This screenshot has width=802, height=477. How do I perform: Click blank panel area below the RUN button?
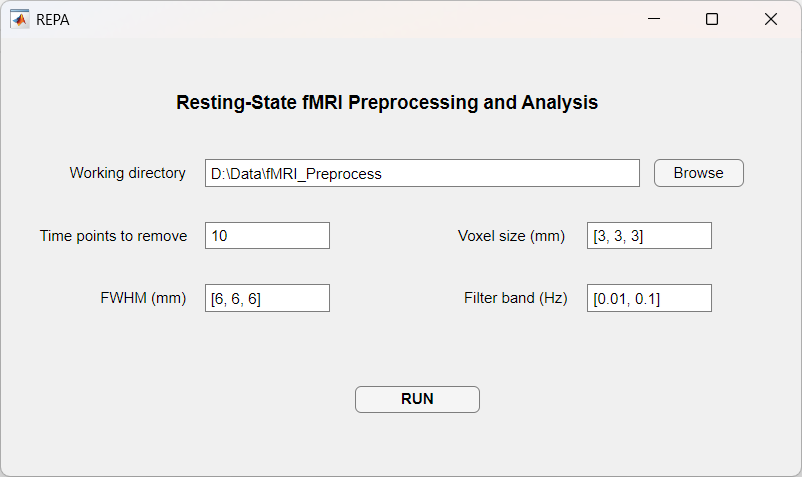[417, 445]
